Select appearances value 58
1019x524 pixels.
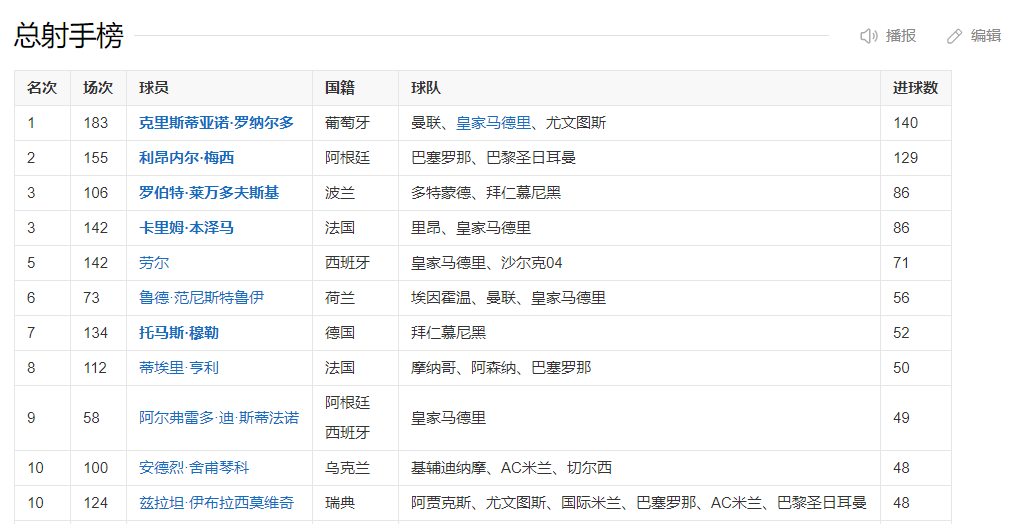pos(92,418)
